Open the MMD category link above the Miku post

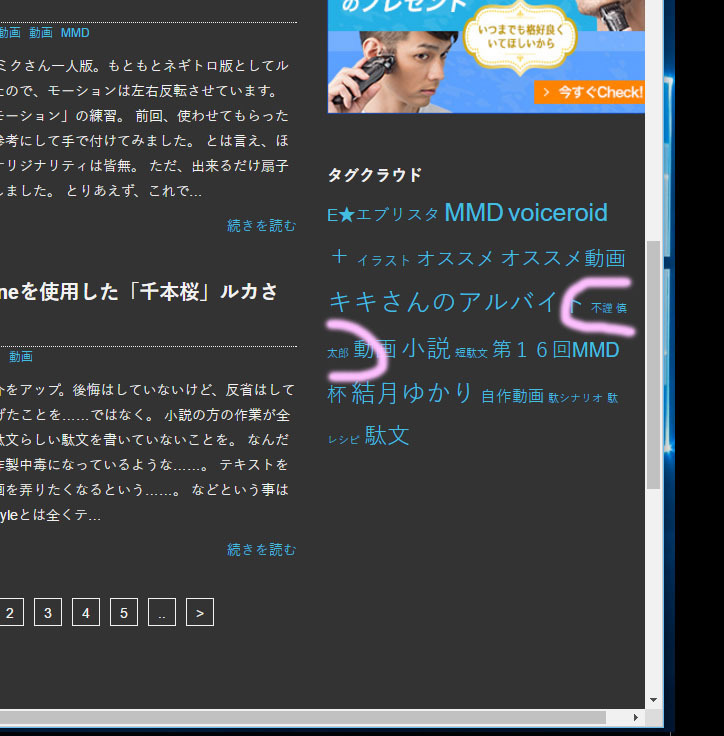pyautogui.click(x=75, y=33)
